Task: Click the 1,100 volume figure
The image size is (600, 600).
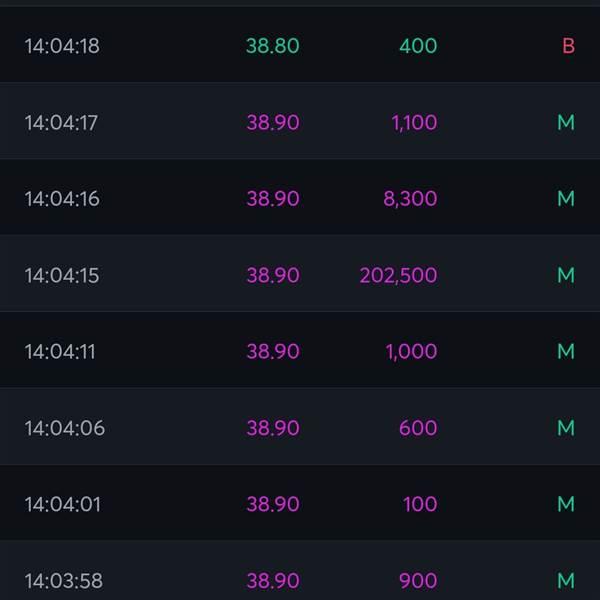Action: pyautogui.click(x=414, y=123)
